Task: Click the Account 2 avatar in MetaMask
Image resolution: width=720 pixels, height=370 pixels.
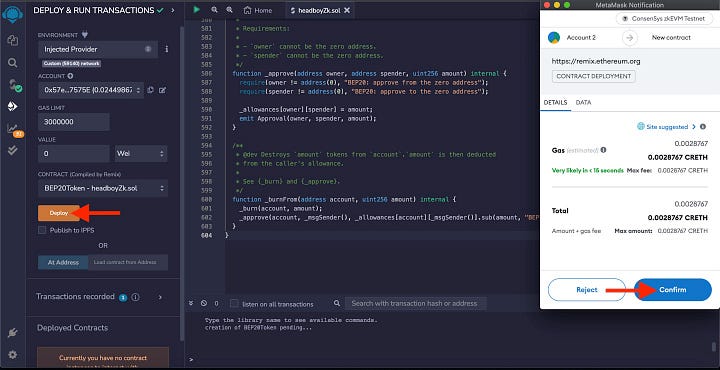Action: (x=554, y=38)
